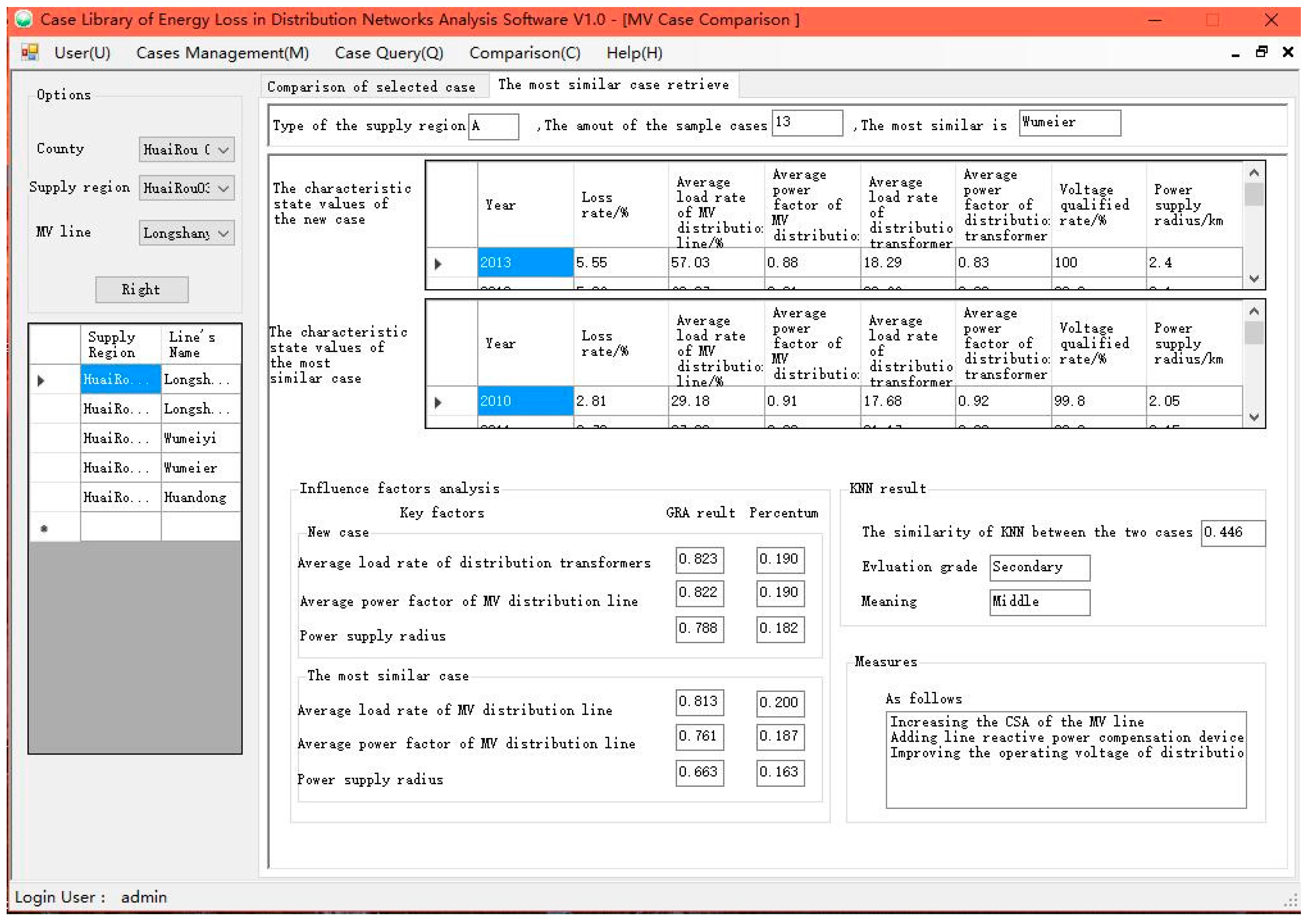Select the Huandong row in the line list
The width and height of the screenshot is (1310, 924).
[x=135, y=497]
